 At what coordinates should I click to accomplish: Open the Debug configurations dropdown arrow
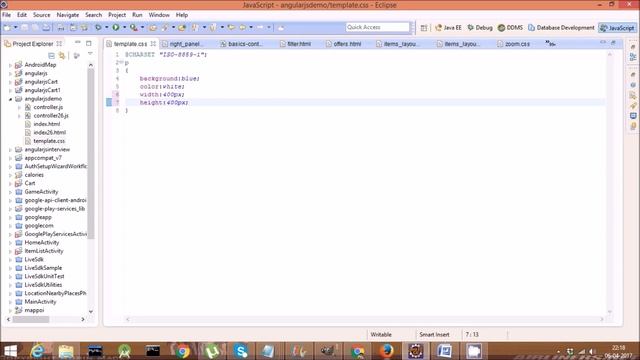[106, 27]
